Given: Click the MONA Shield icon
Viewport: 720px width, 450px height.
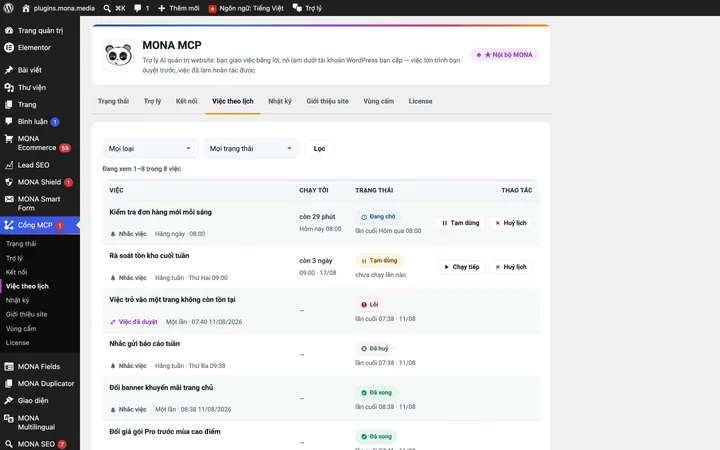Looking at the screenshot, I should click(x=9, y=182).
